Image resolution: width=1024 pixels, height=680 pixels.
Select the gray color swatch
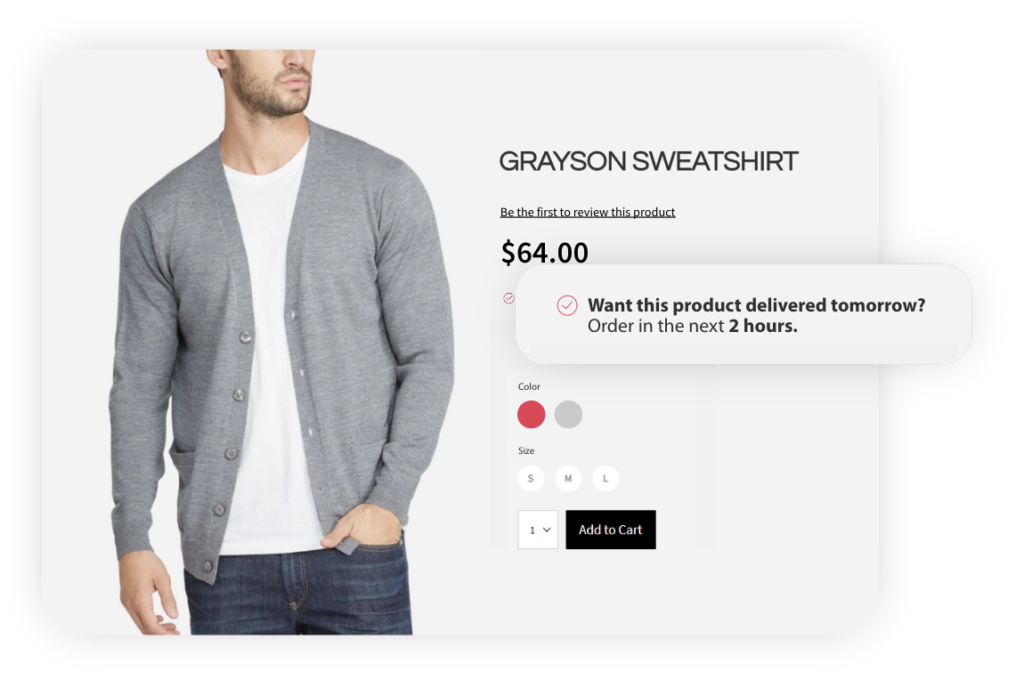pyautogui.click(x=568, y=415)
